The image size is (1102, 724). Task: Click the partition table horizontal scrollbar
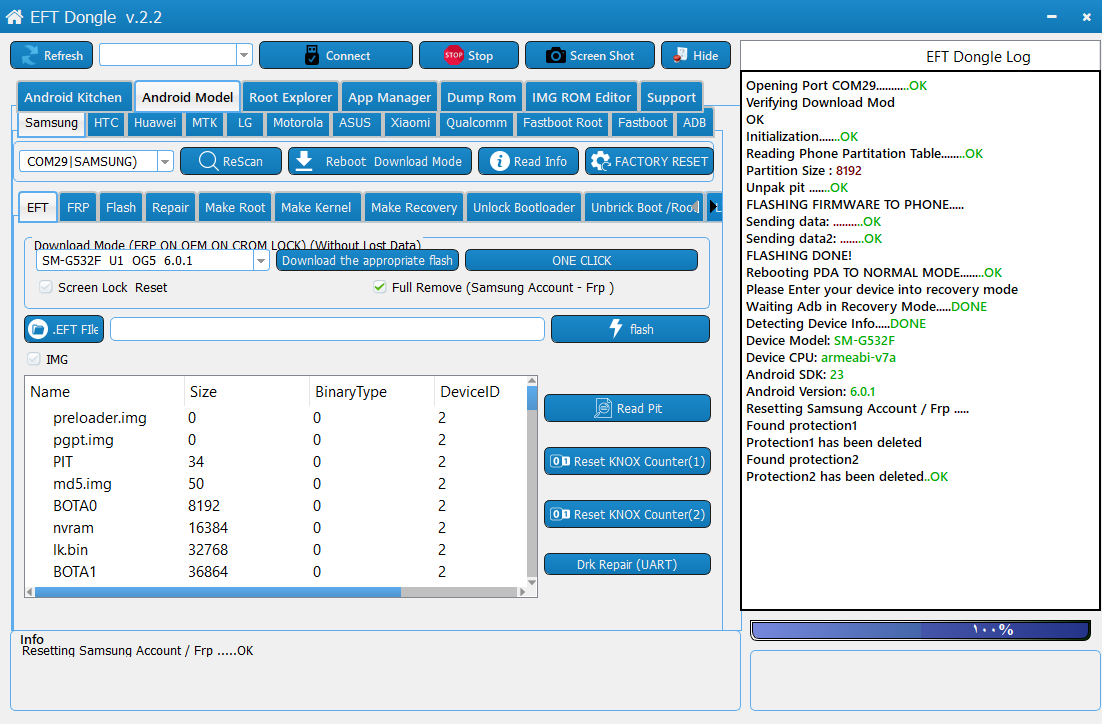click(276, 592)
